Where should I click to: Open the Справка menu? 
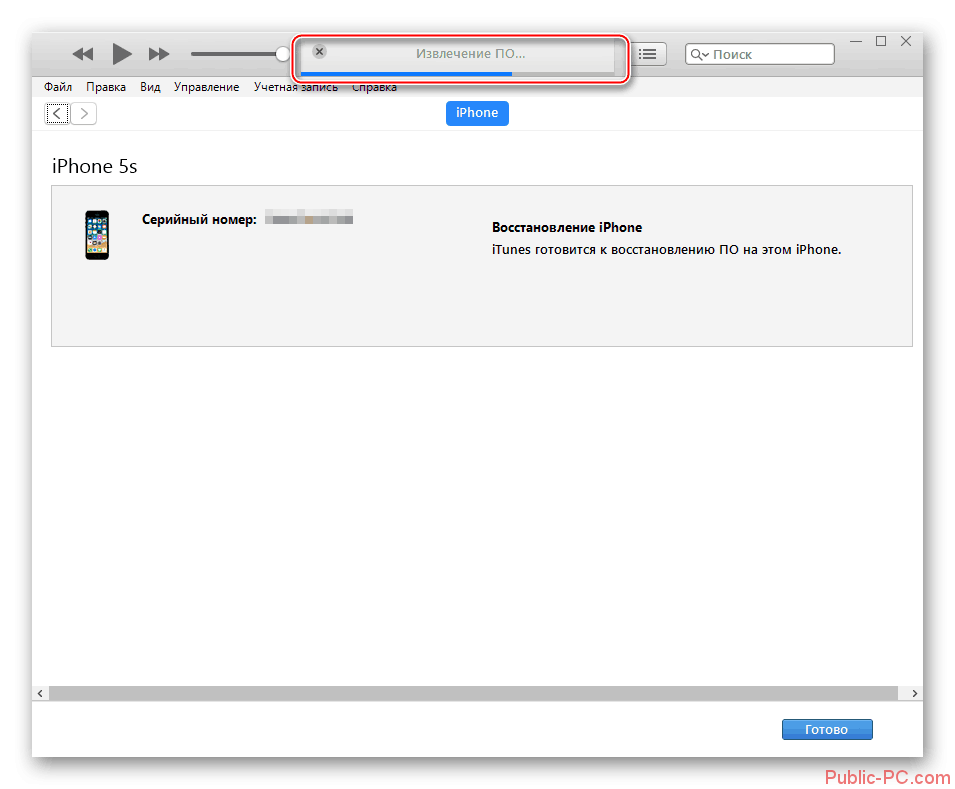point(374,87)
